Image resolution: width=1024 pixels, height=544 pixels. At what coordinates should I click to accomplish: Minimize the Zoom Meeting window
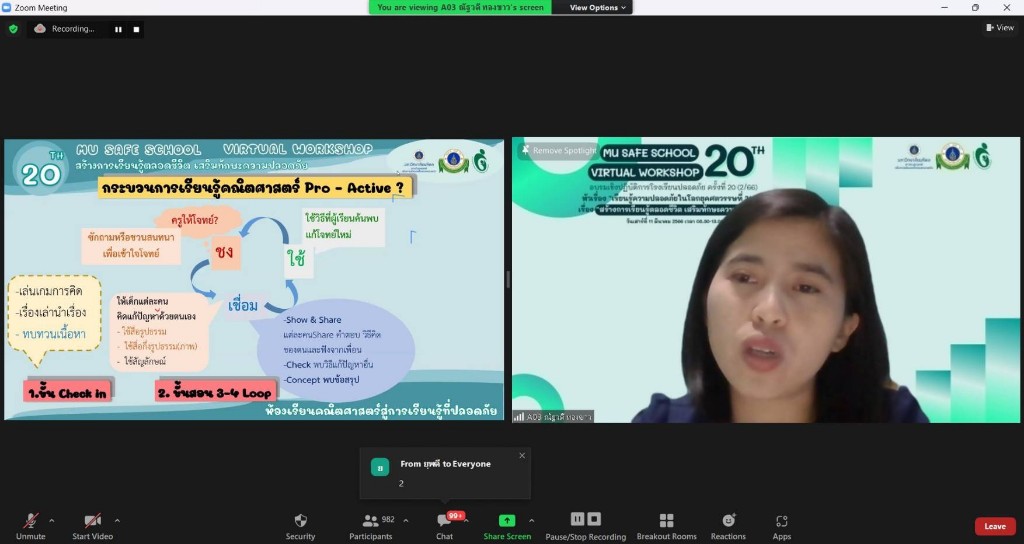944,7
